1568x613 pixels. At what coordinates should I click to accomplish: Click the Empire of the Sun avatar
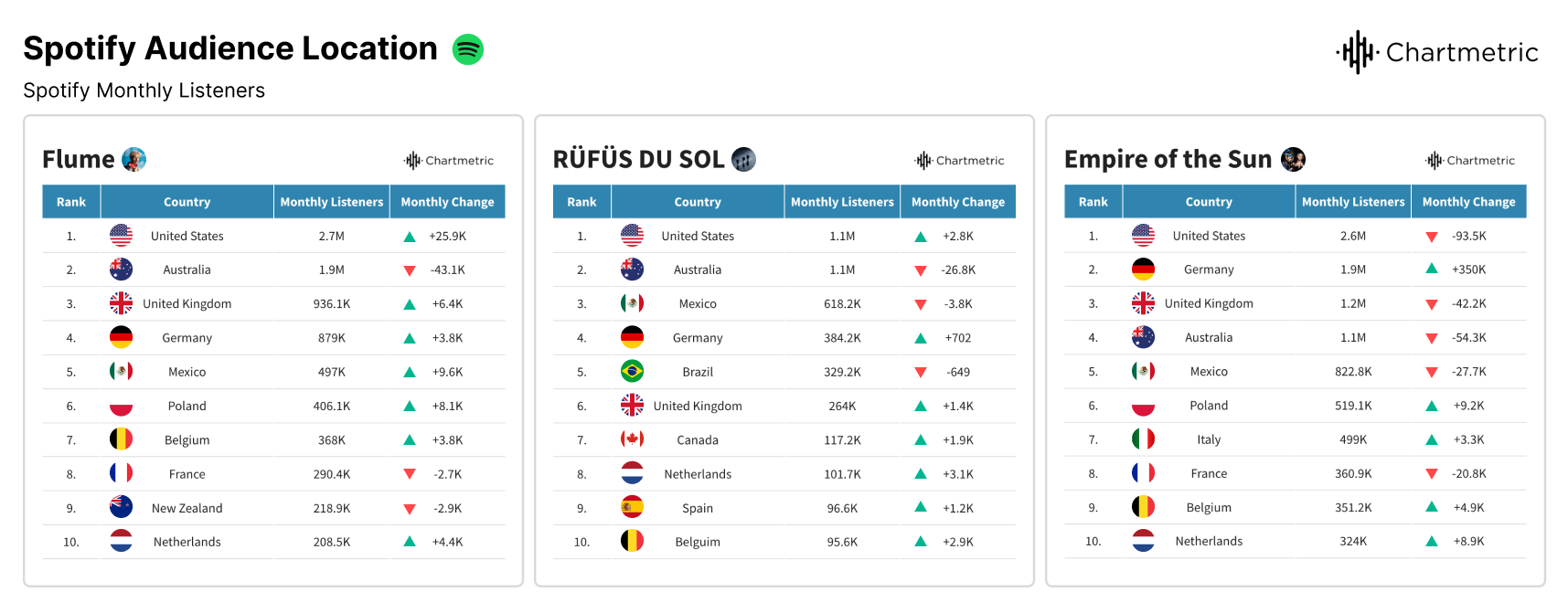click(1293, 160)
